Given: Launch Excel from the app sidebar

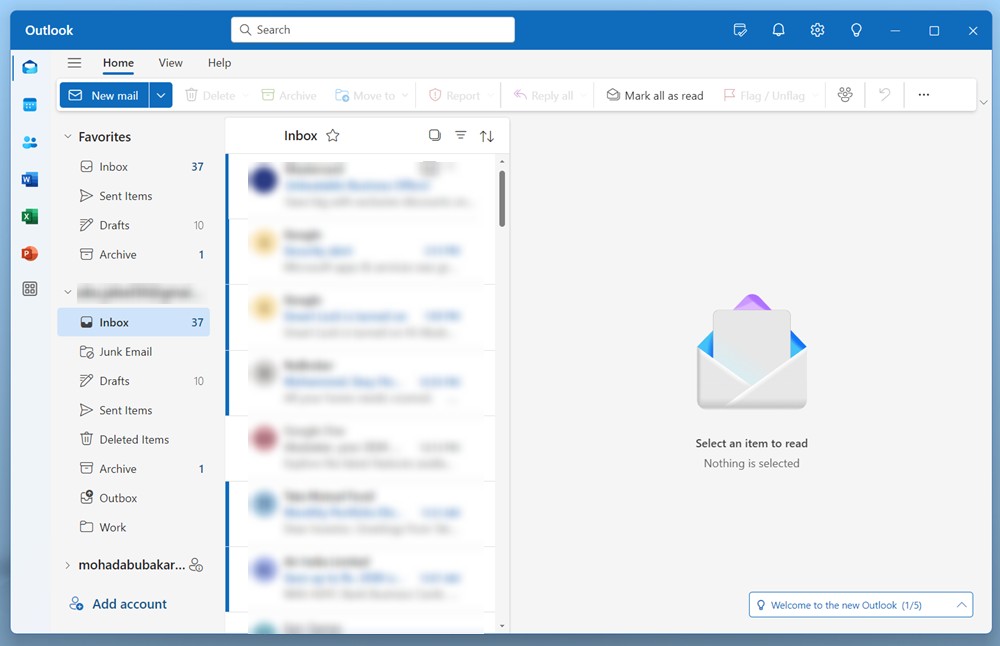Looking at the screenshot, I should coord(30,217).
